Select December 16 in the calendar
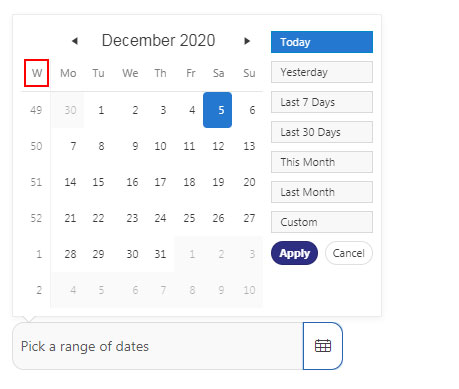Image resolution: width=459 pixels, height=389 pixels. point(132,182)
